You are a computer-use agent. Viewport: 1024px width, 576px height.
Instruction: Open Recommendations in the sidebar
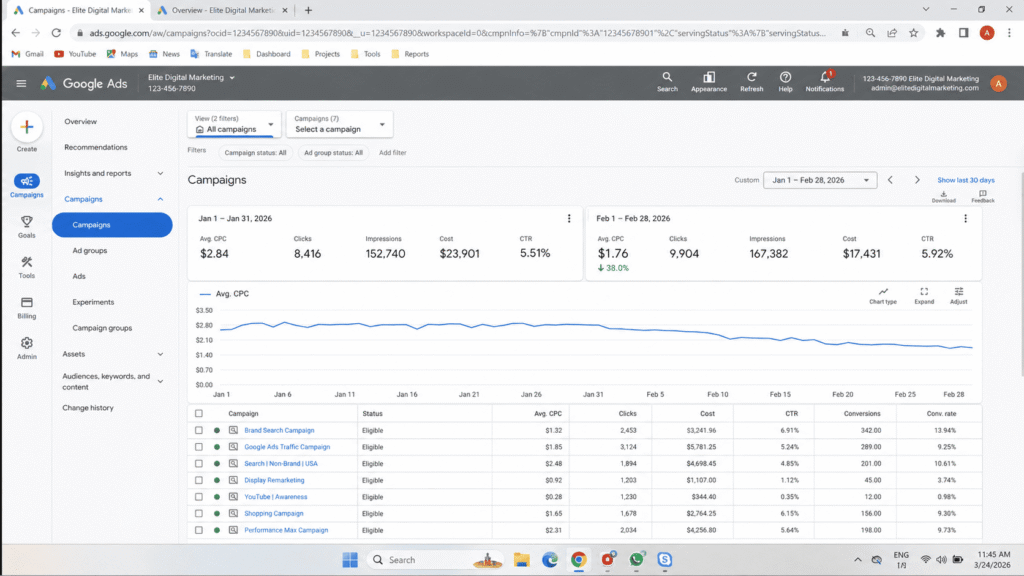[96, 148]
